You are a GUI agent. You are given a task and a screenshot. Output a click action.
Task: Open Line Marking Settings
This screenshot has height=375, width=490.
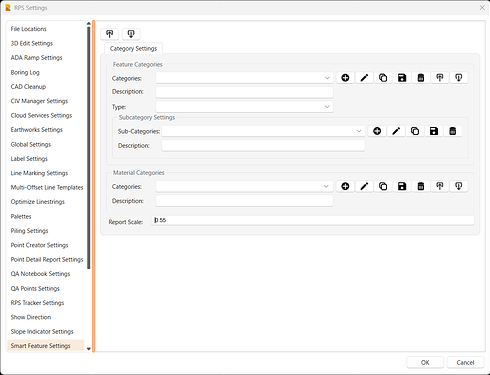[39, 173]
